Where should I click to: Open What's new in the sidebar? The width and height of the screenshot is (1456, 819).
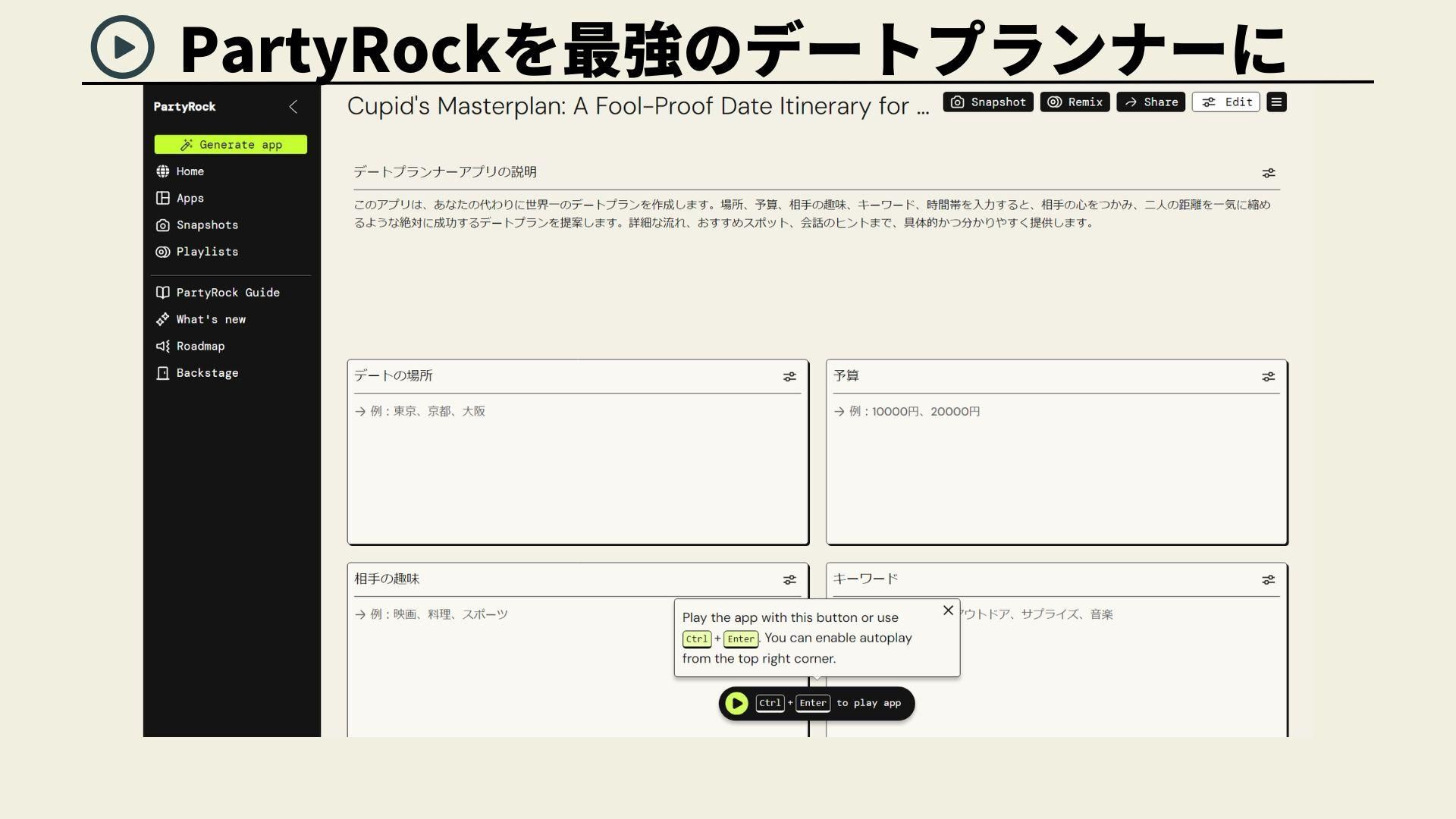(x=211, y=319)
